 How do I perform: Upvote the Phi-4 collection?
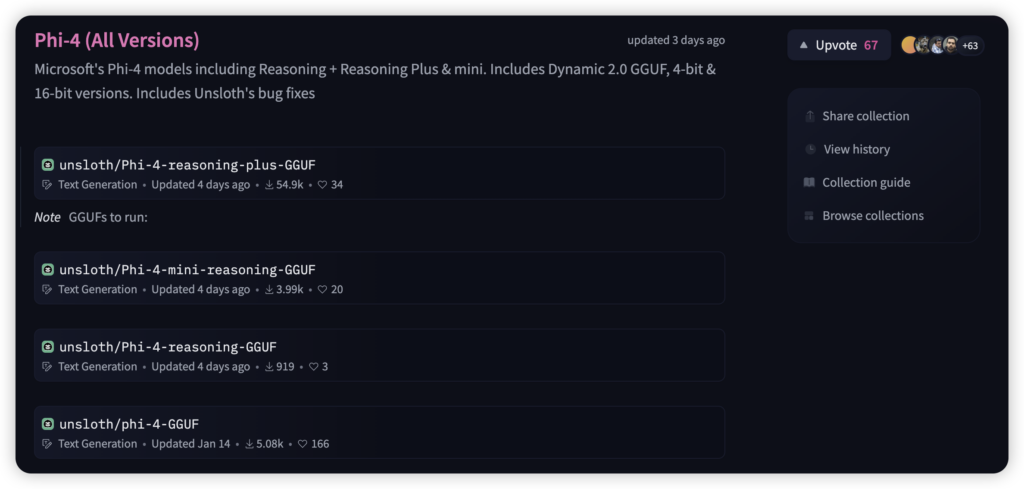(x=839, y=45)
